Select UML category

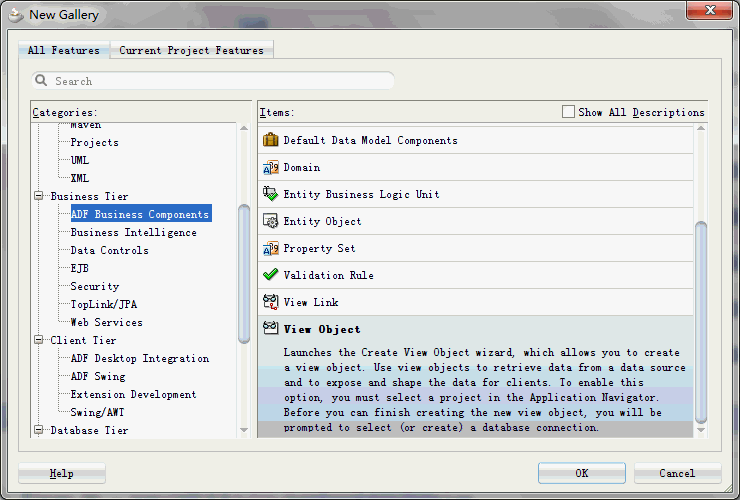[80, 160]
